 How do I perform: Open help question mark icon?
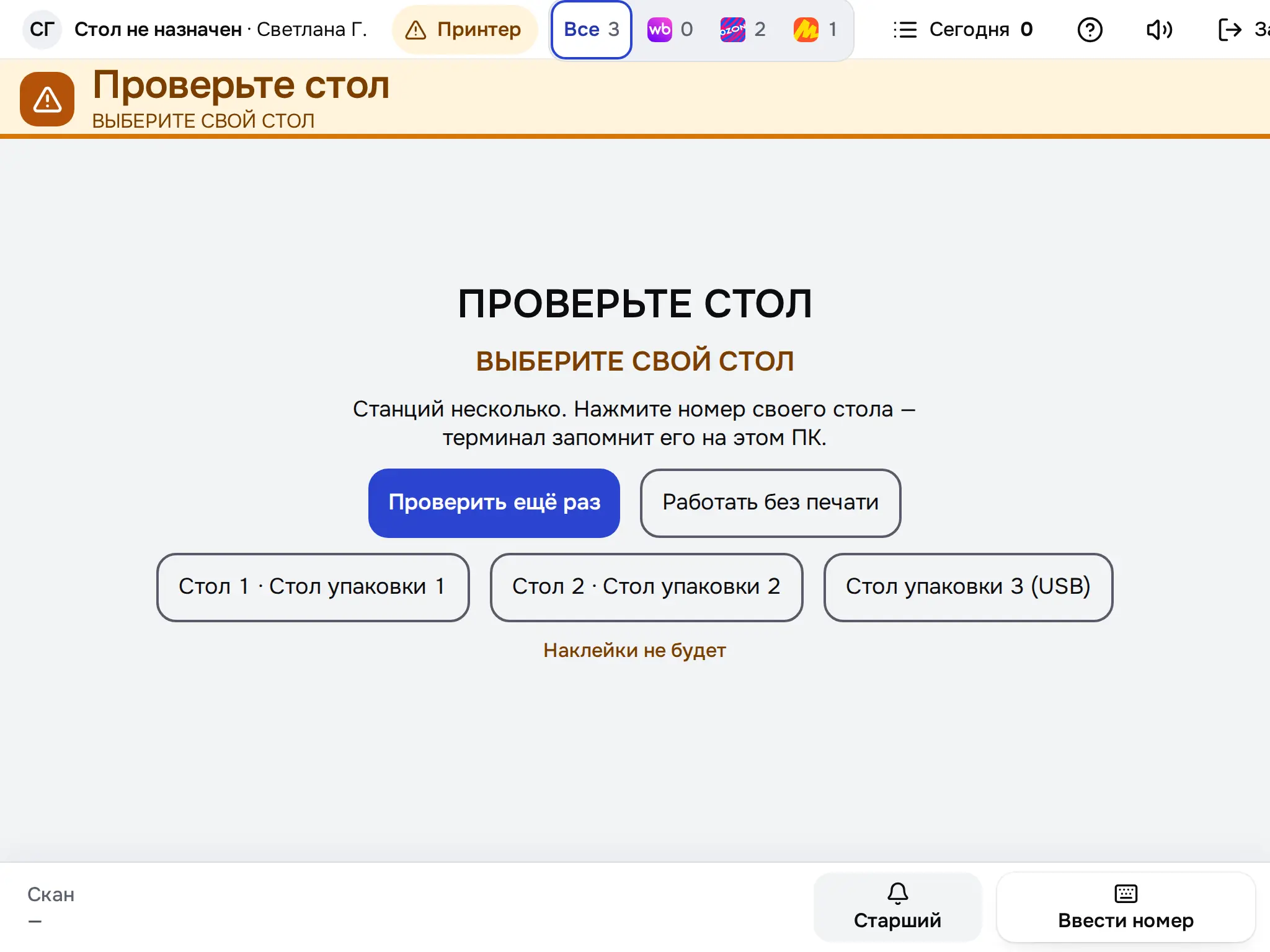[1090, 29]
